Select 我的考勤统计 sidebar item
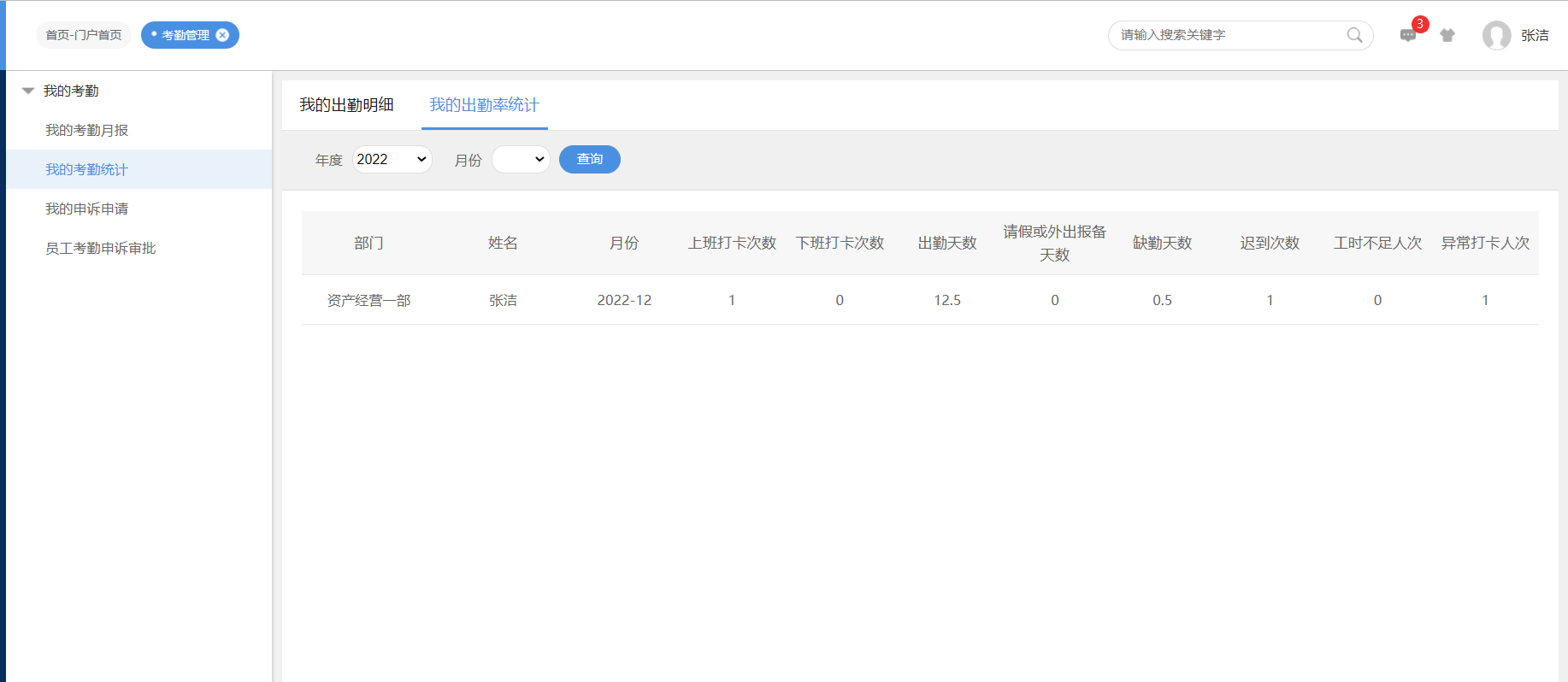1568x682 pixels. [x=86, y=169]
